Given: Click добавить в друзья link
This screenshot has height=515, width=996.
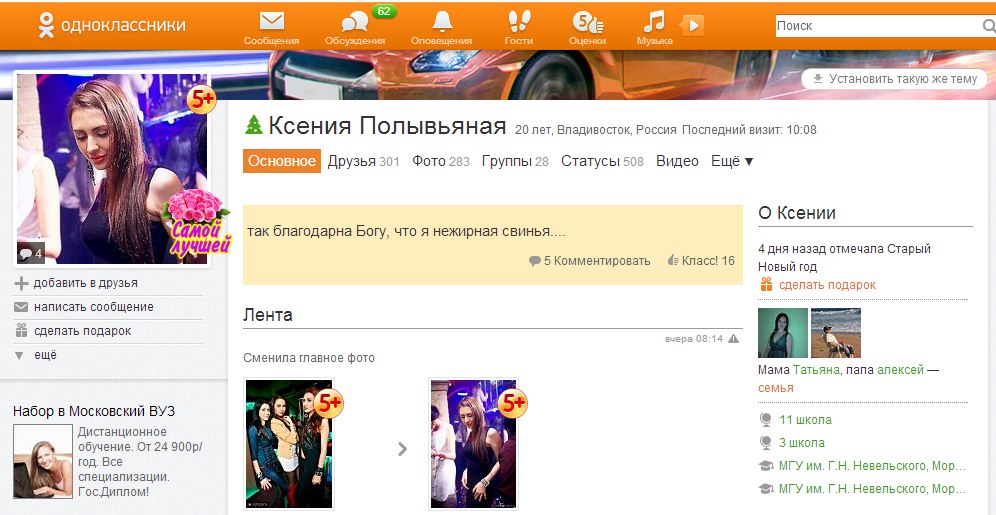Looking at the screenshot, I should (85, 283).
